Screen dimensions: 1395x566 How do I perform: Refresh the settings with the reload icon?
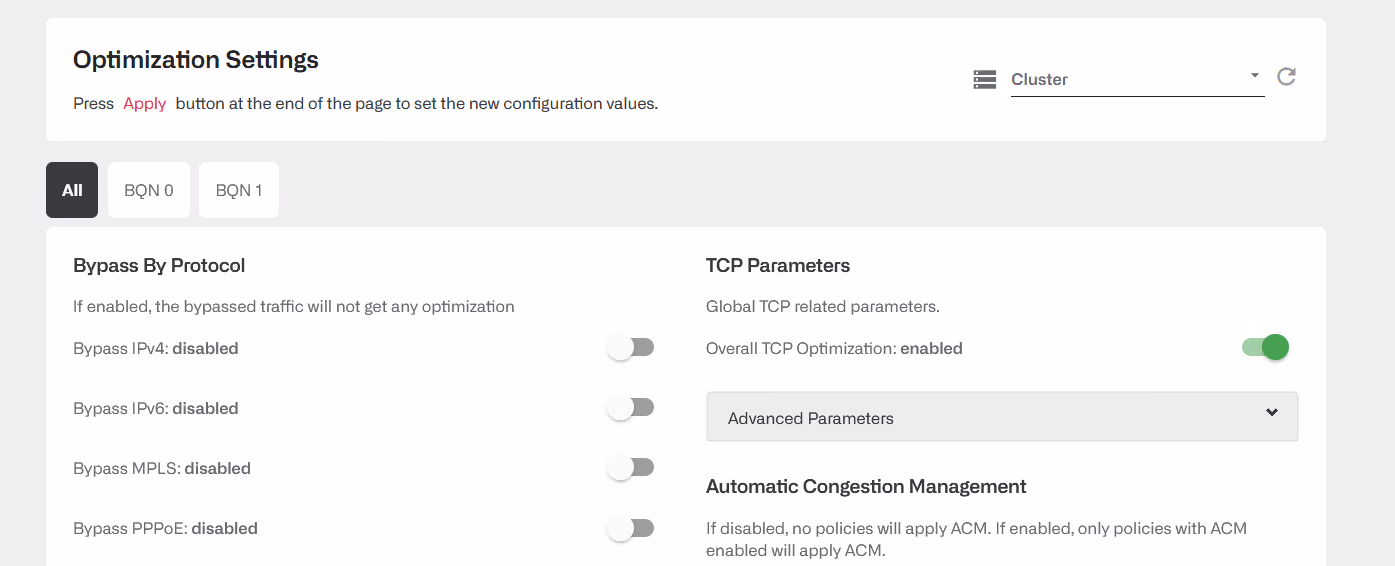(1286, 77)
